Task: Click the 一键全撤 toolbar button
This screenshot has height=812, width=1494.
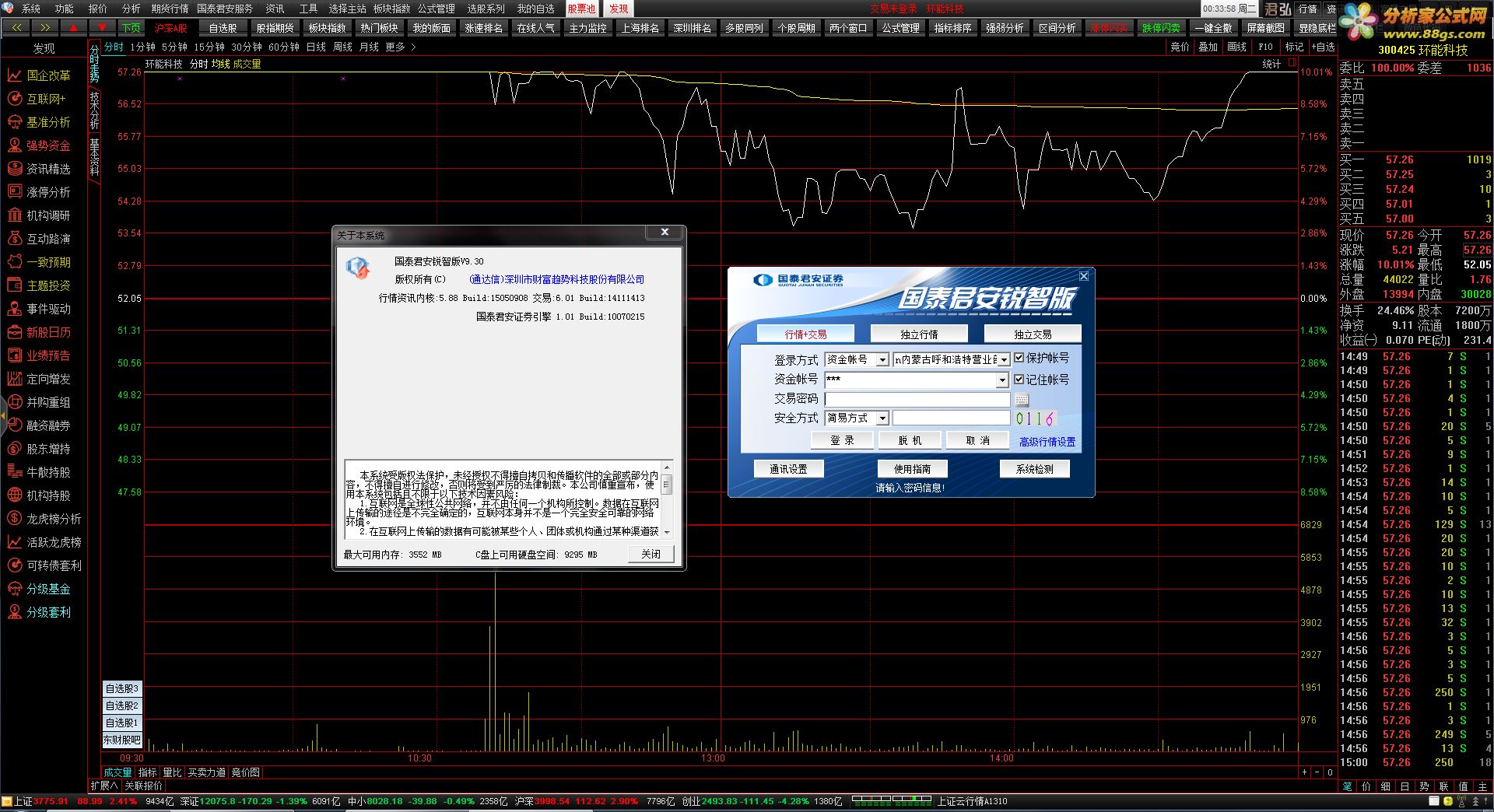Action: coord(1213,28)
